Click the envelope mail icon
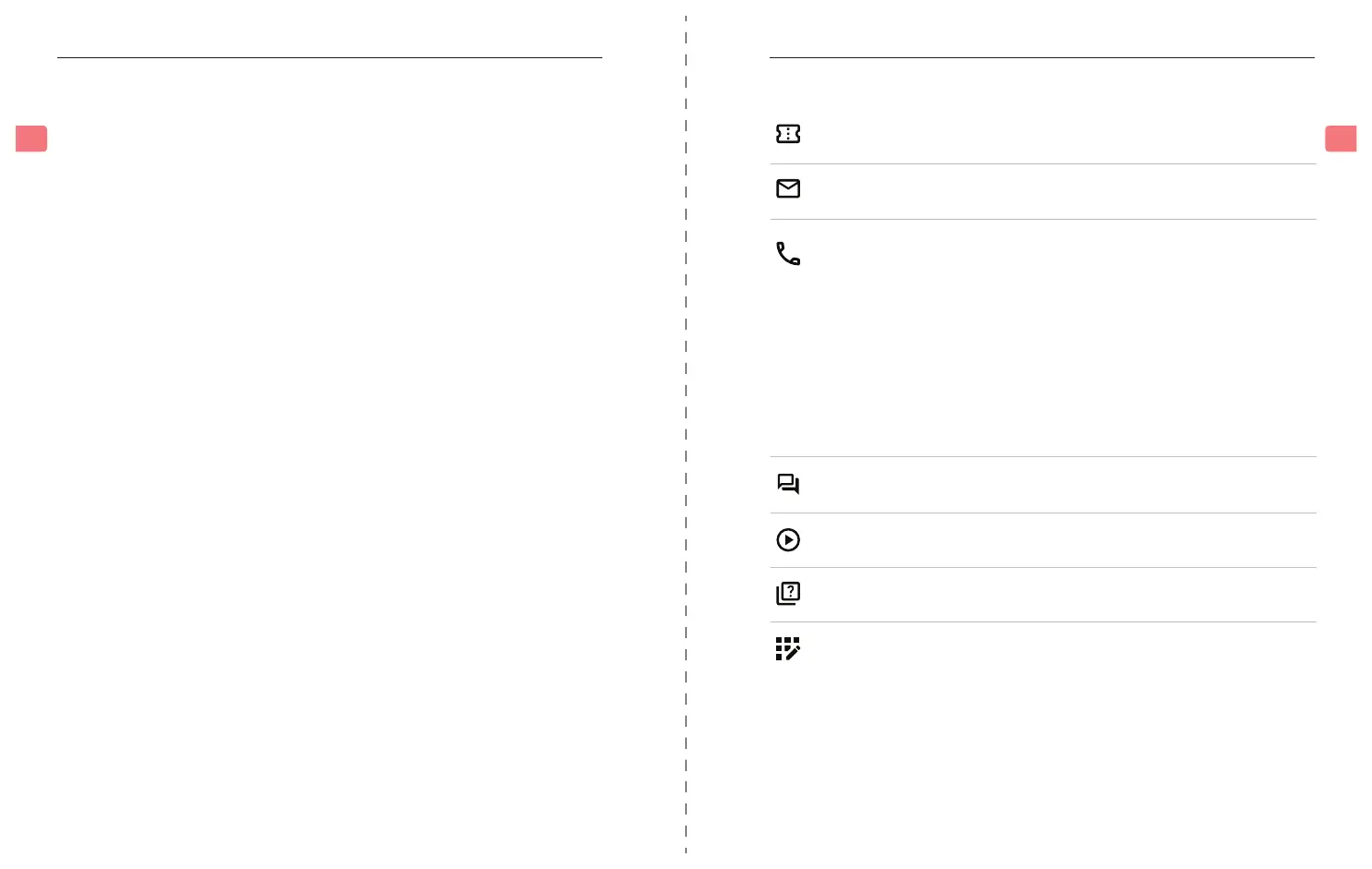This screenshot has height=869, width=1372. coord(787,189)
